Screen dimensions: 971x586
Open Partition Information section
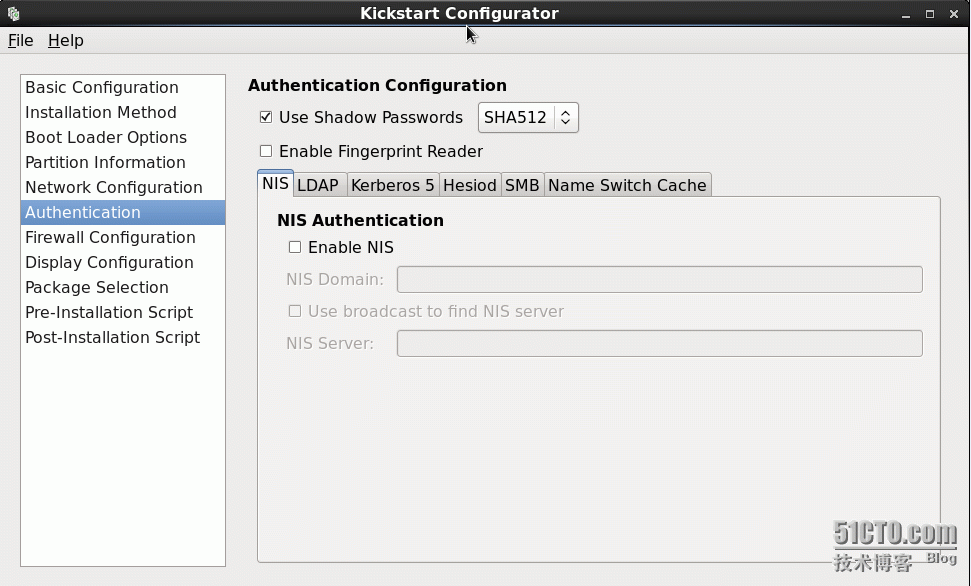pyautogui.click(x=123, y=162)
